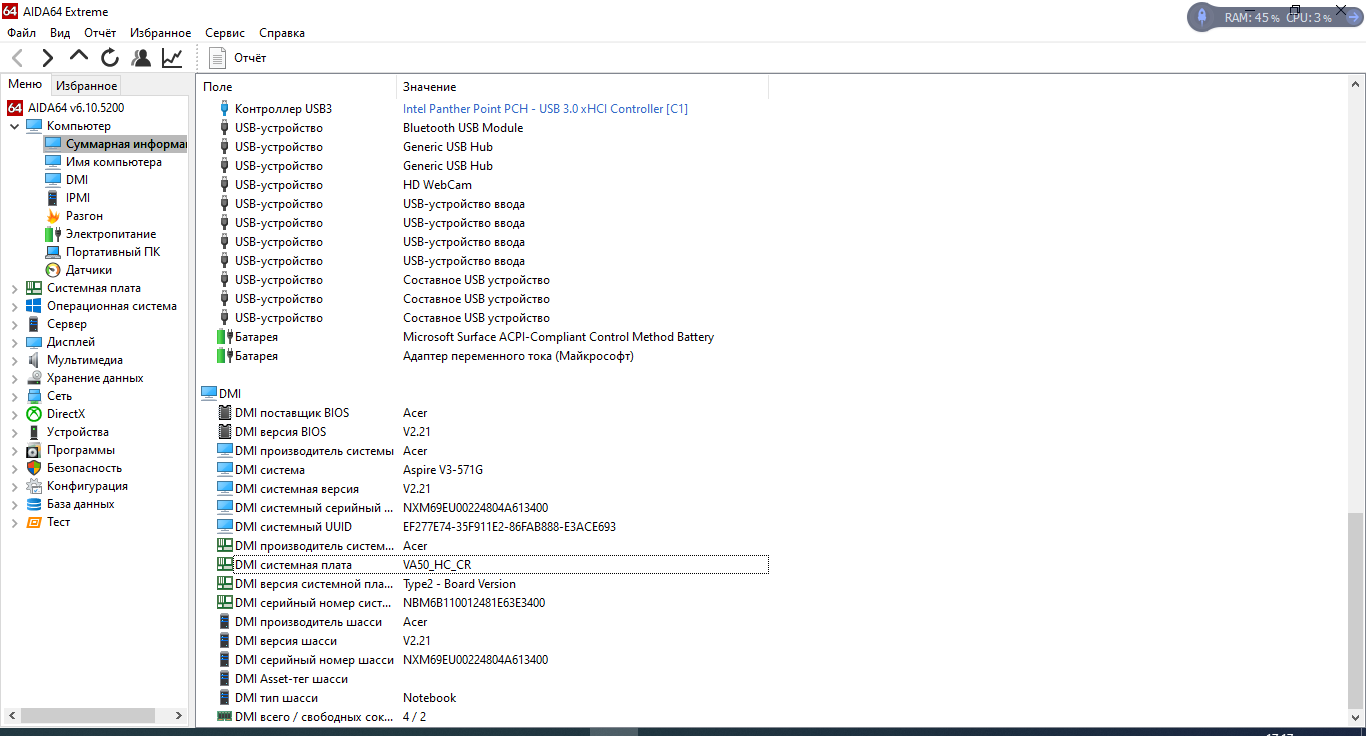Click the Поле column header
1366x736 pixels.
coord(297,87)
